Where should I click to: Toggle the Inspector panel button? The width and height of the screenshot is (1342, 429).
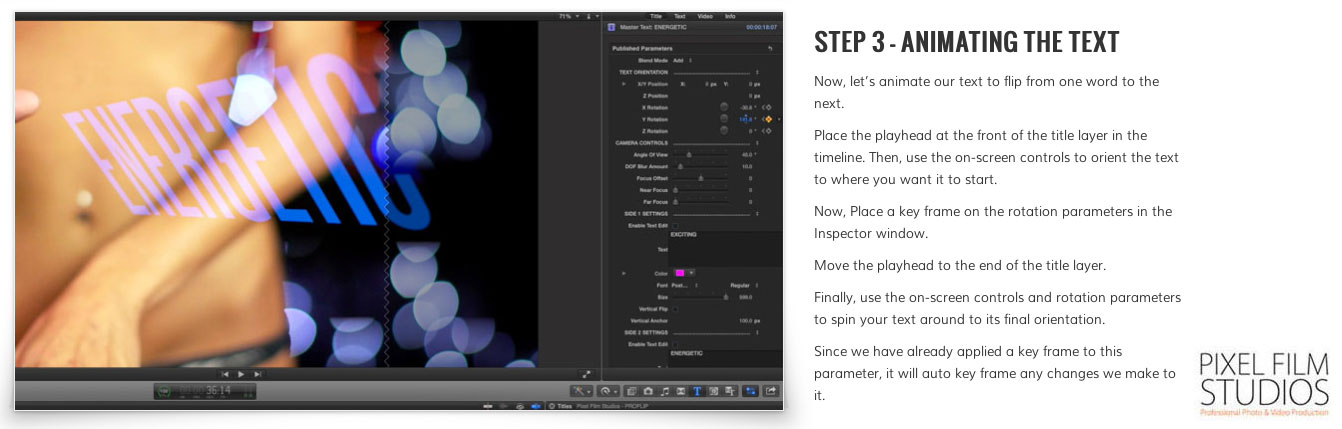click(750, 391)
